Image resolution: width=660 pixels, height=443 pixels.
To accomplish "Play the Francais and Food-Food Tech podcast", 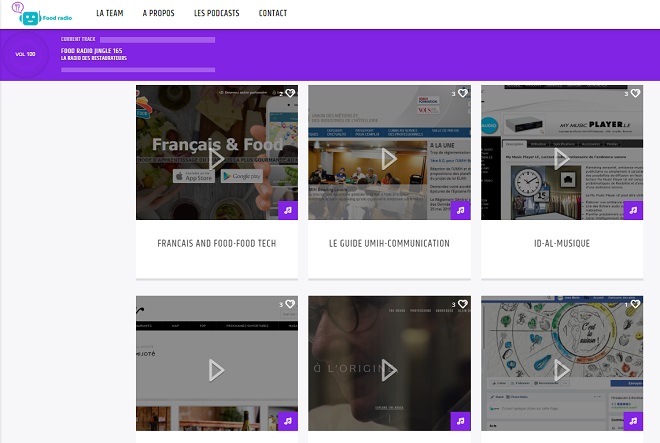I will coord(217,159).
